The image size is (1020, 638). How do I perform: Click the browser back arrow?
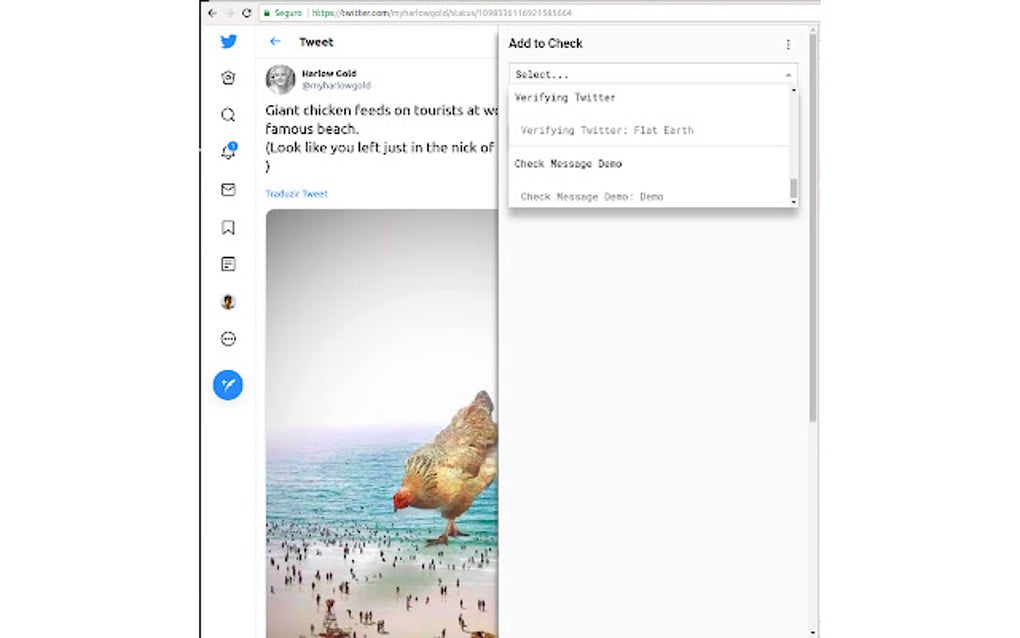pos(212,12)
